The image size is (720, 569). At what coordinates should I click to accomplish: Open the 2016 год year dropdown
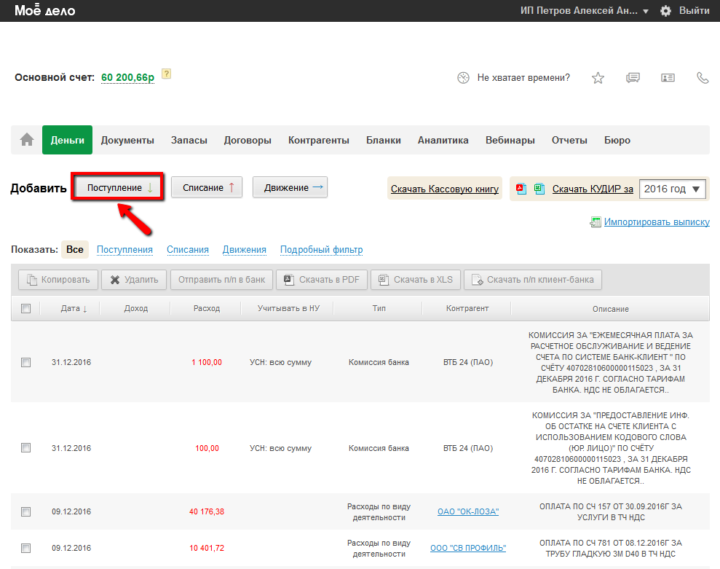[672, 188]
